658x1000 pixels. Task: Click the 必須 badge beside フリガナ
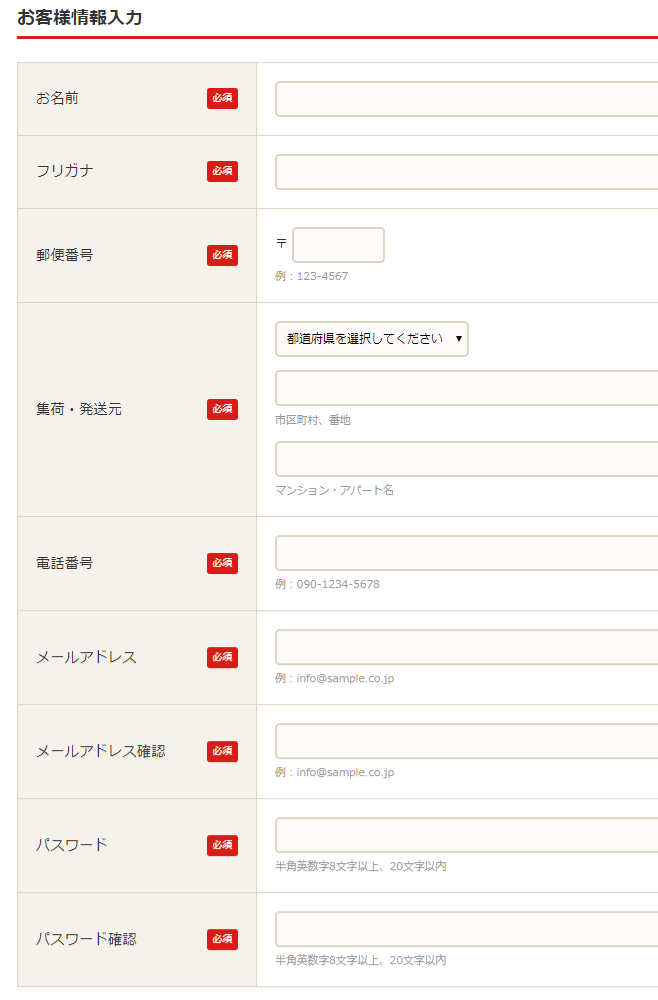coord(222,171)
